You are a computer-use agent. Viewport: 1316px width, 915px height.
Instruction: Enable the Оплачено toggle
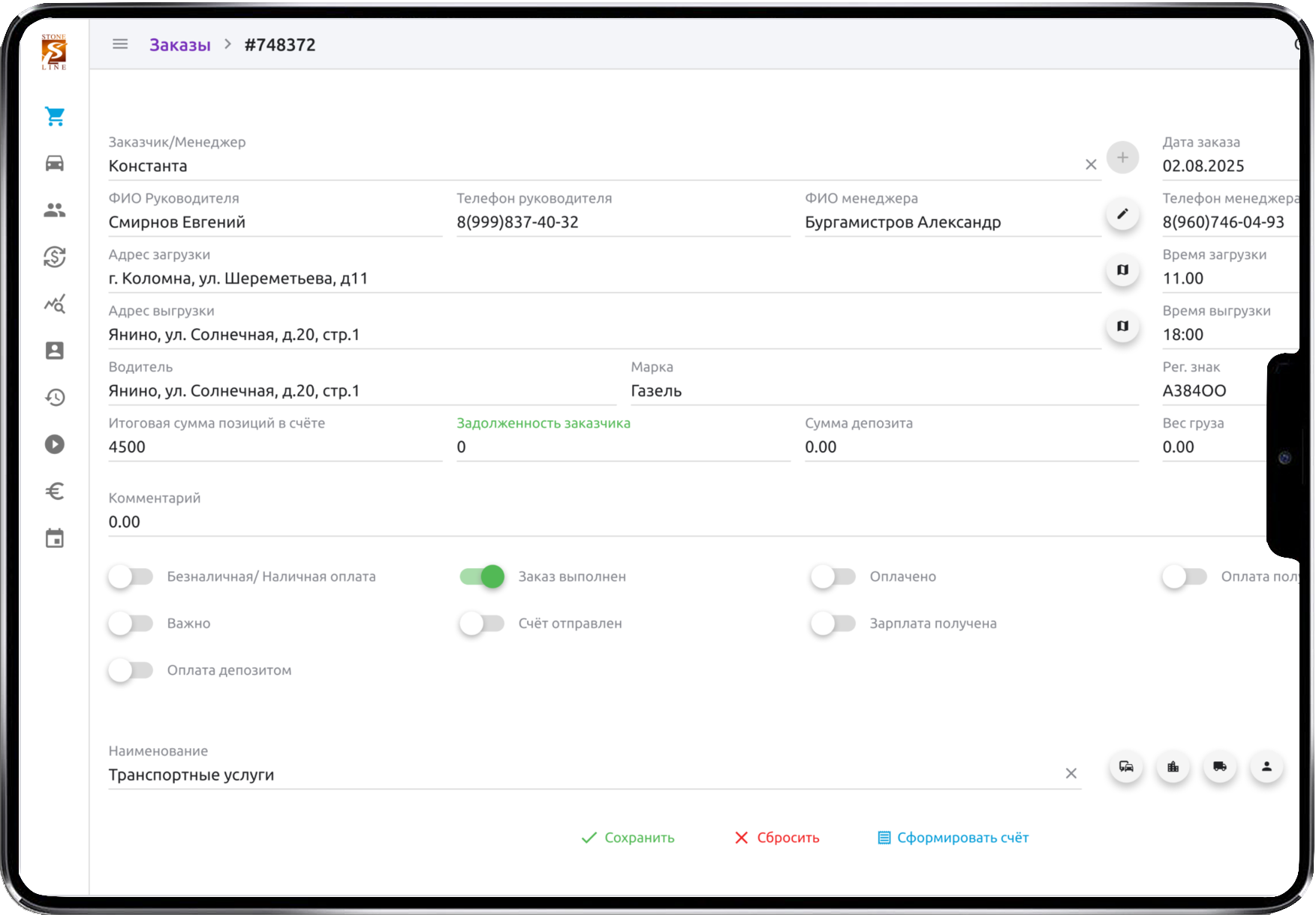pos(833,576)
